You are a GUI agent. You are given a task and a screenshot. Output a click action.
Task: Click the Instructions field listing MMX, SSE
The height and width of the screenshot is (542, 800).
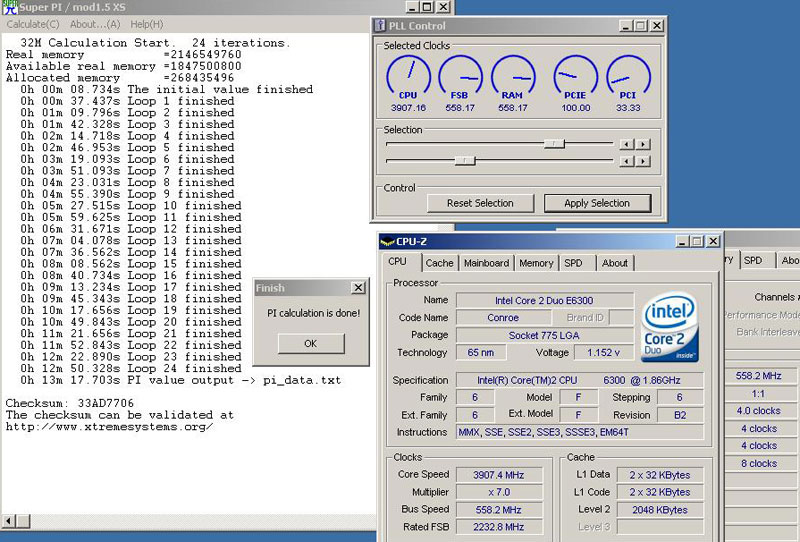(x=580, y=432)
